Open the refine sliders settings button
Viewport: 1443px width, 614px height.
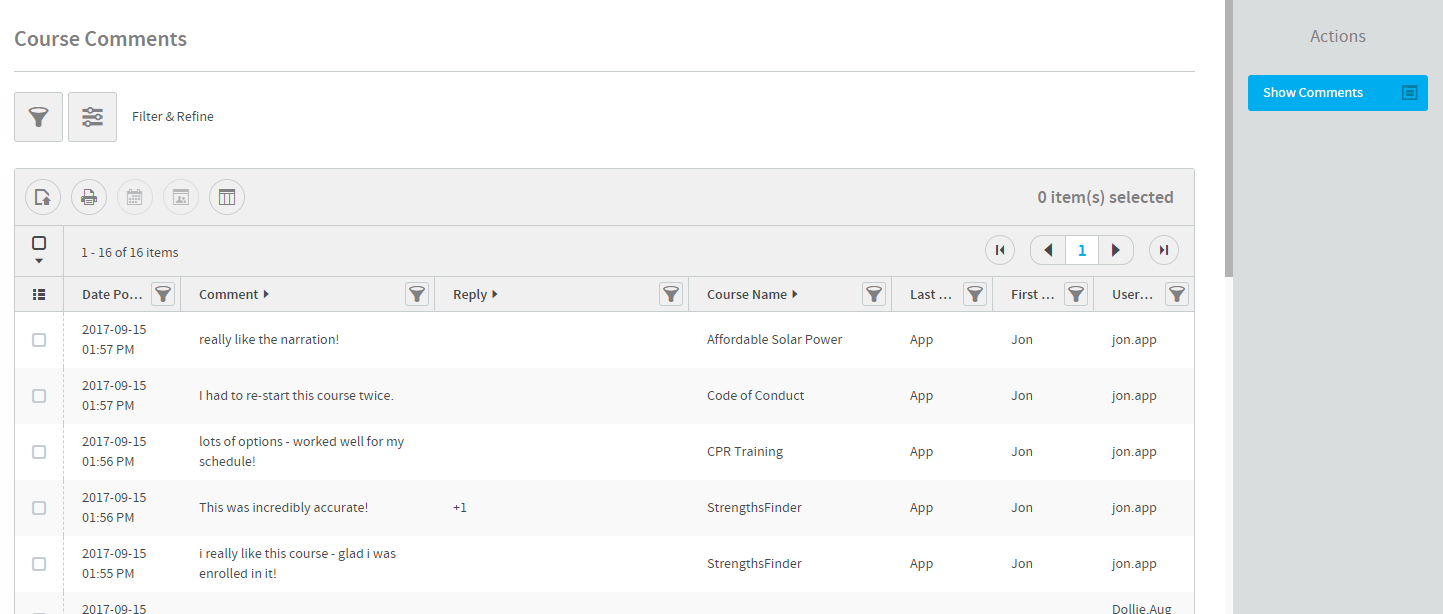[92, 117]
